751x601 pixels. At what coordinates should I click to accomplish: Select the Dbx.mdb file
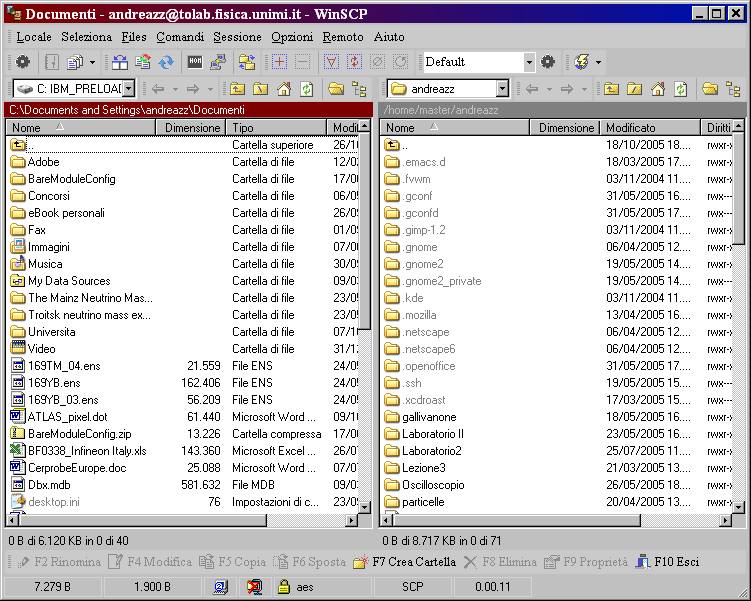click(41, 485)
